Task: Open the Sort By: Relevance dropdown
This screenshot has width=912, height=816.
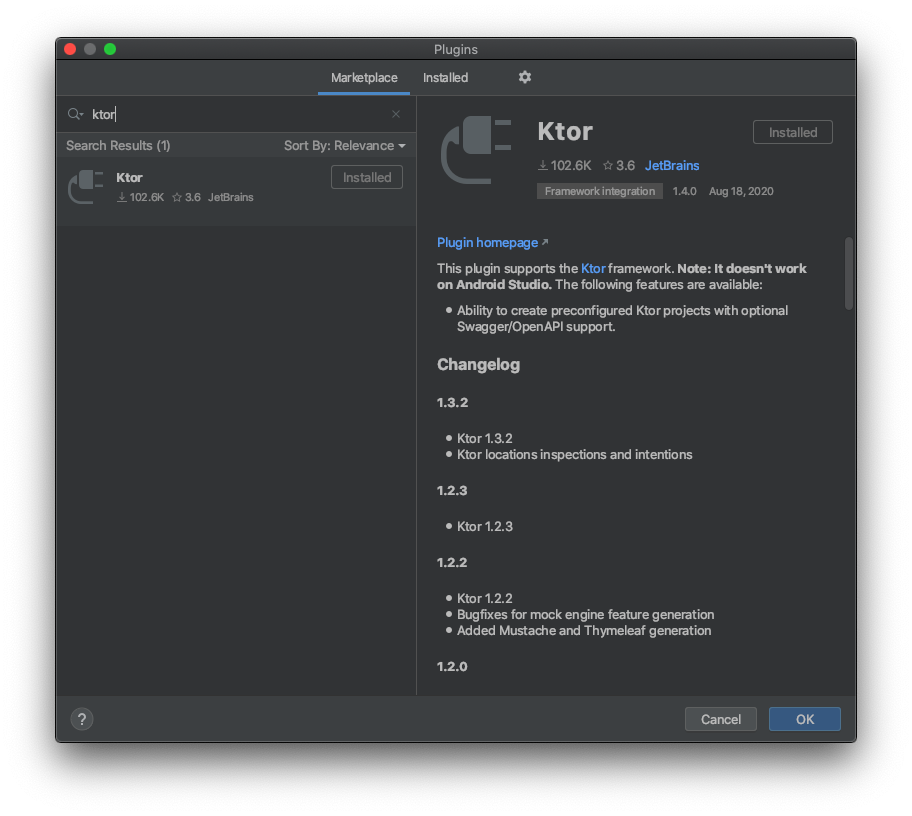Action: 344,145
